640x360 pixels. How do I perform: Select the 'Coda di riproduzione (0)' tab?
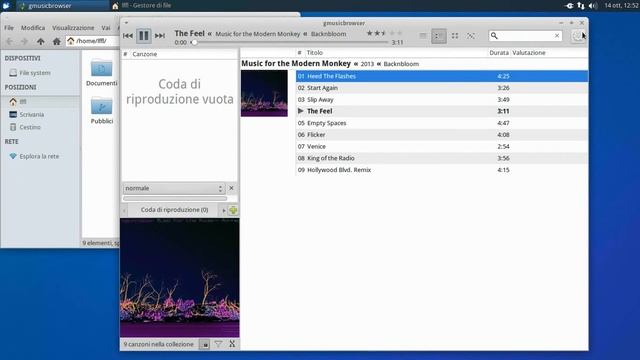(174, 210)
